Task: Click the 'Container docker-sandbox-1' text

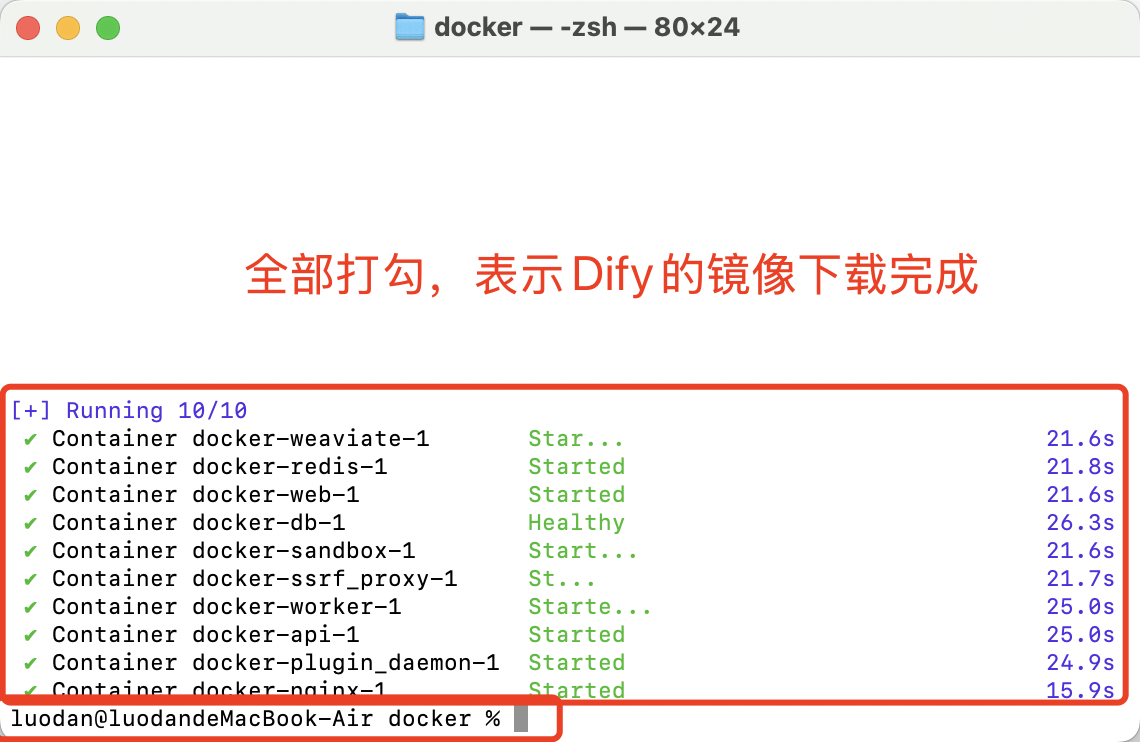Action: [233, 551]
